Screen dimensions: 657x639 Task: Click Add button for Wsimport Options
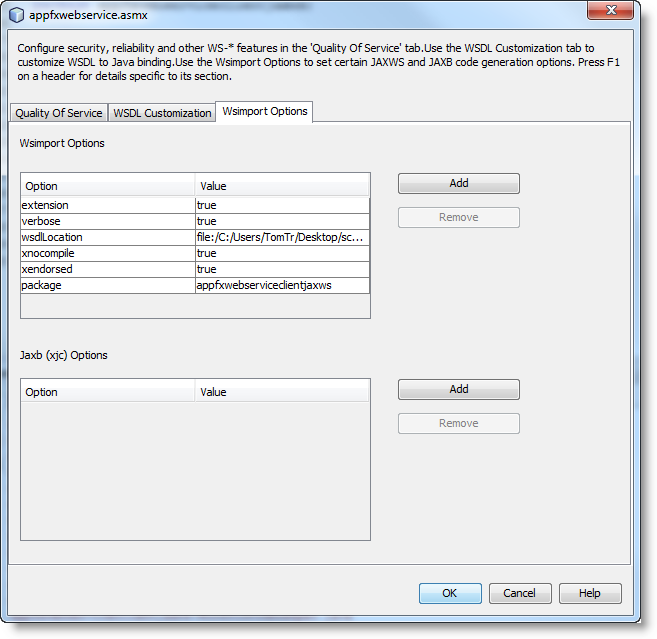[x=458, y=183]
